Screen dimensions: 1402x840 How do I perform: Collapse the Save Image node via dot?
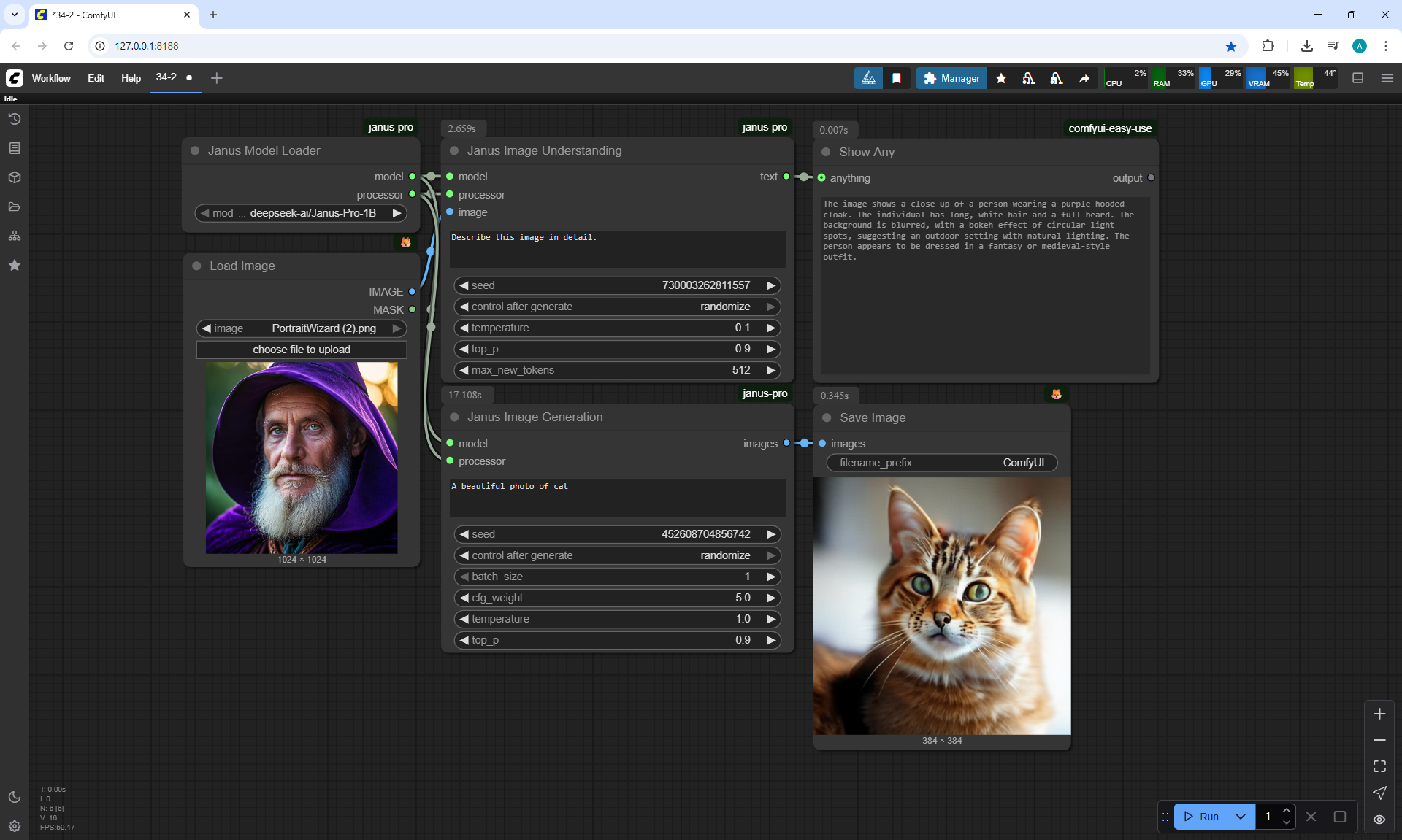pos(827,418)
